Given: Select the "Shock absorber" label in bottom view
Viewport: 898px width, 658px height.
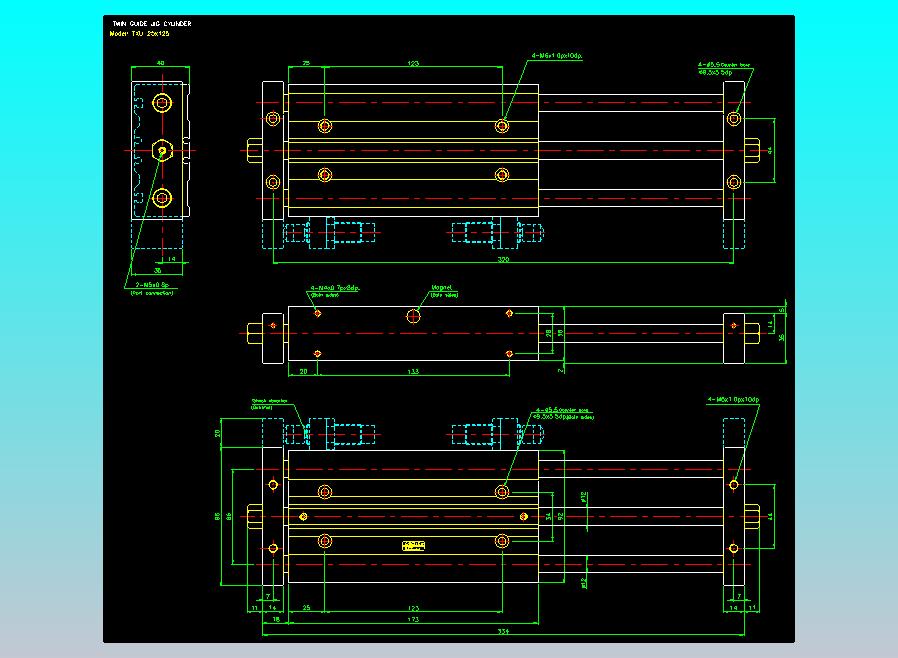Looking at the screenshot, I should click(x=267, y=400).
